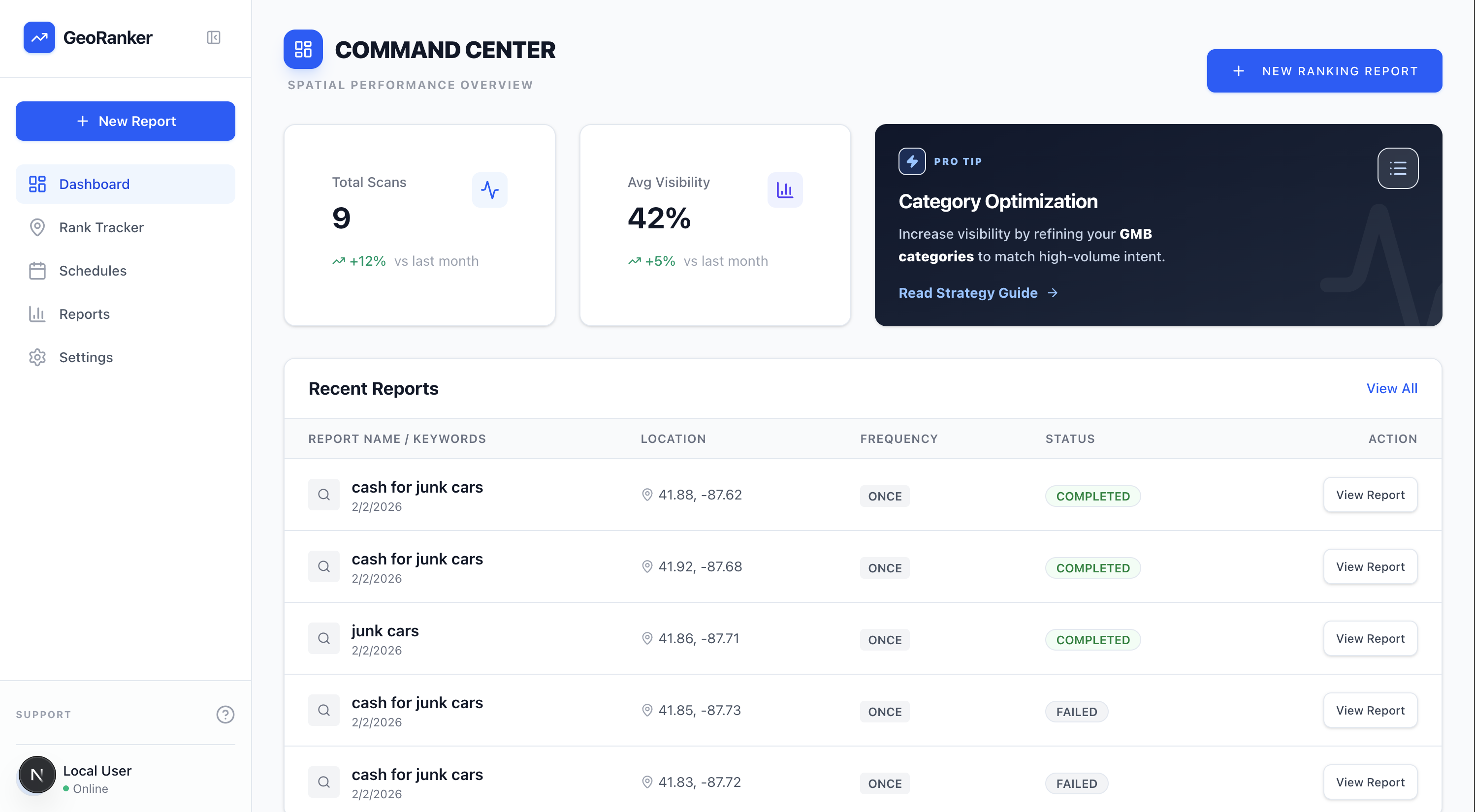This screenshot has width=1475, height=812.
Task: Click the GeoRanker logo icon
Action: (x=38, y=37)
